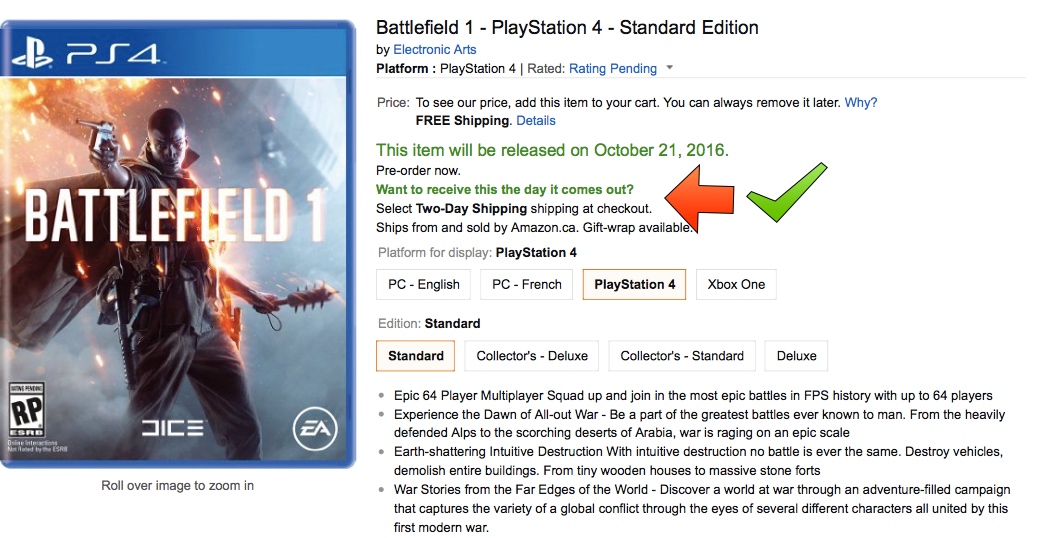Viewport: 1046px width, 538px height.
Task: Open the Why? price explanation link
Action: coord(860,102)
